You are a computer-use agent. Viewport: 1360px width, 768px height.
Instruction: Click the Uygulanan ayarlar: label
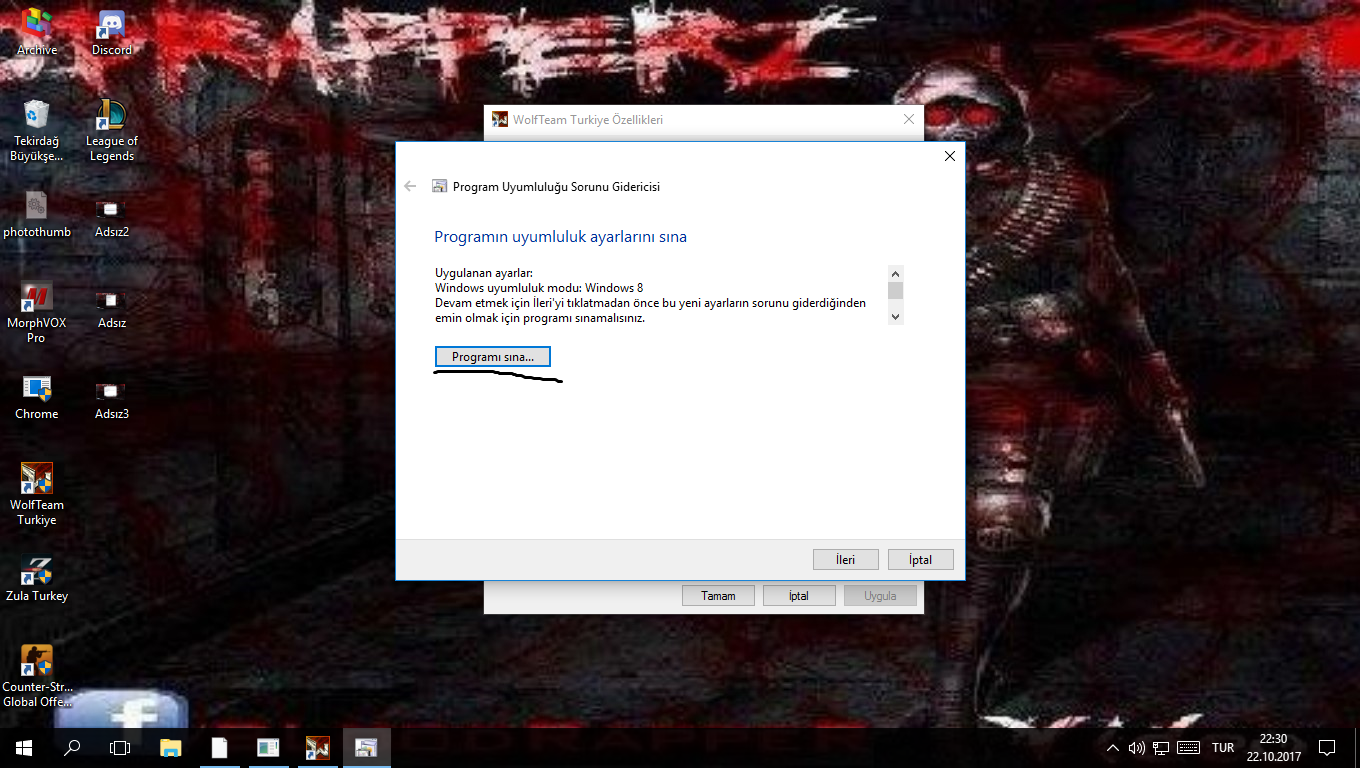(x=484, y=273)
